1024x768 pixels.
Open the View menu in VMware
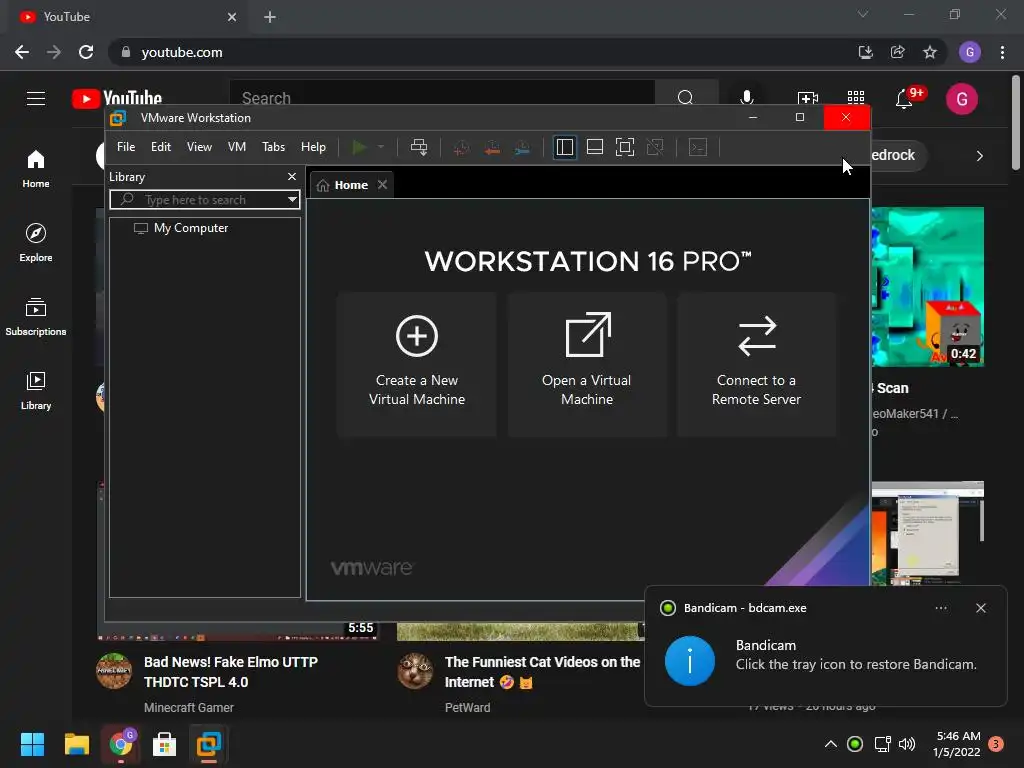pyautogui.click(x=199, y=147)
